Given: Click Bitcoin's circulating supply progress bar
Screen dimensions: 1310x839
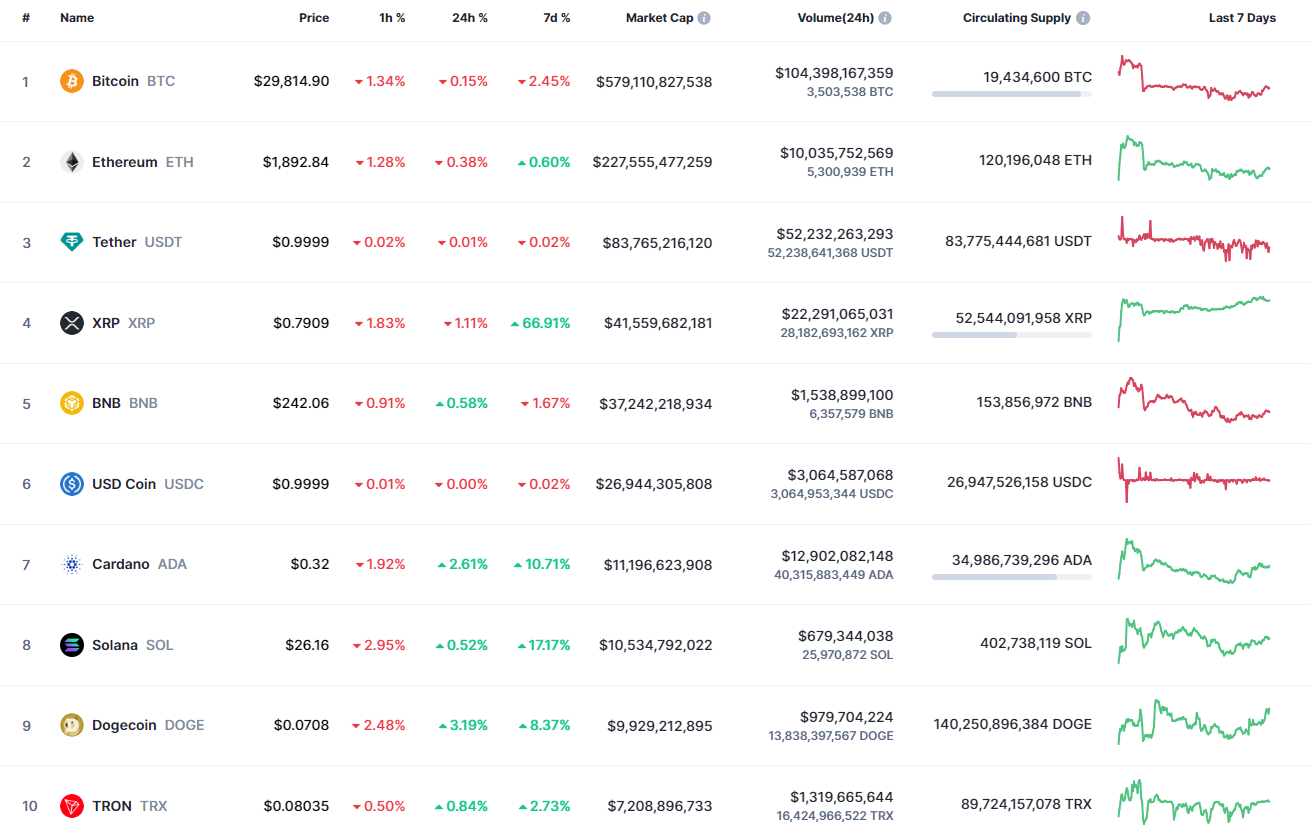Looking at the screenshot, I should [1011, 95].
